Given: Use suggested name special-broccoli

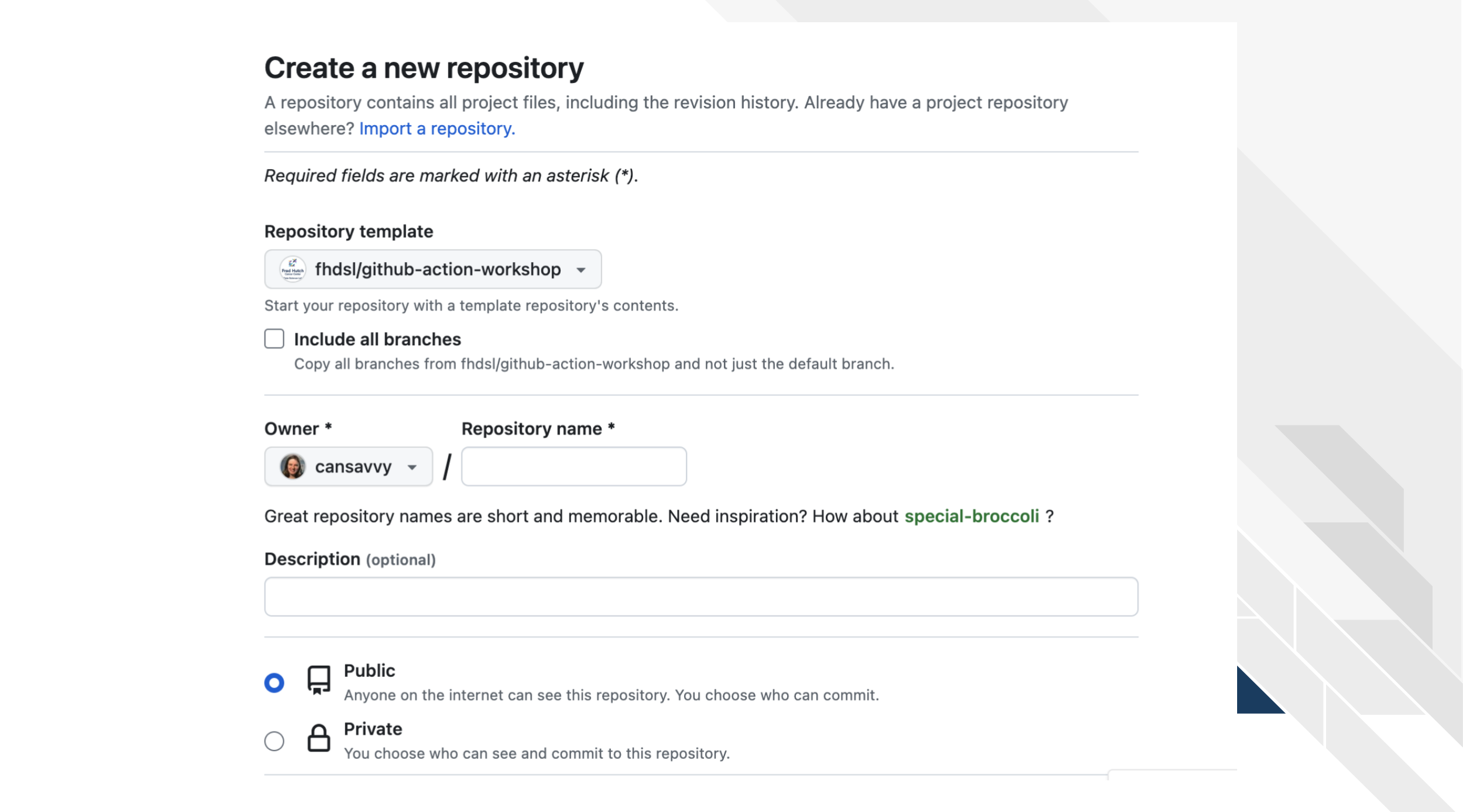Looking at the screenshot, I should [x=971, y=516].
